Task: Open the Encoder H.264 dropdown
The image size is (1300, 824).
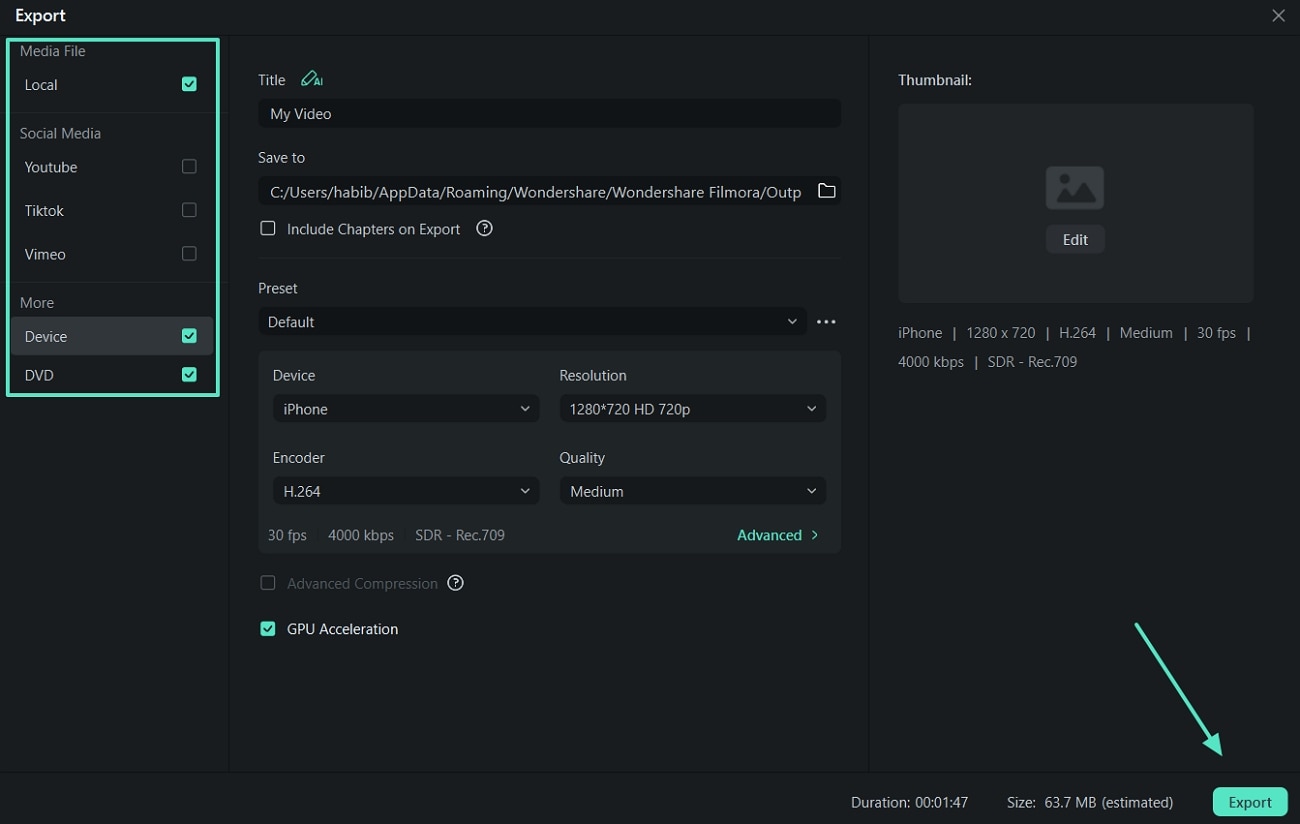Action: pos(405,491)
